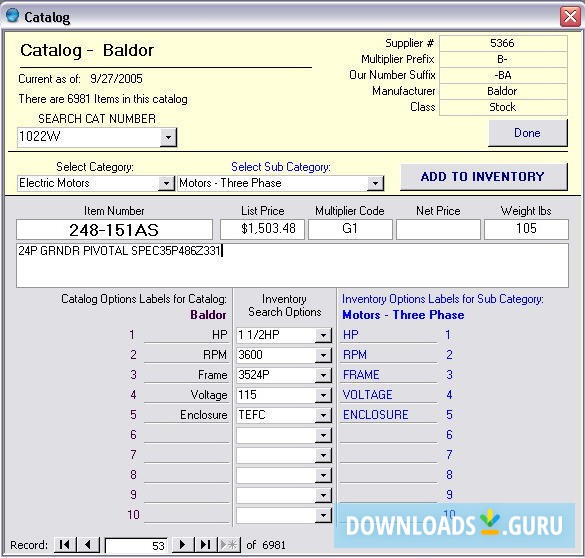Open the row 10 search option dropdown

[323, 516]
